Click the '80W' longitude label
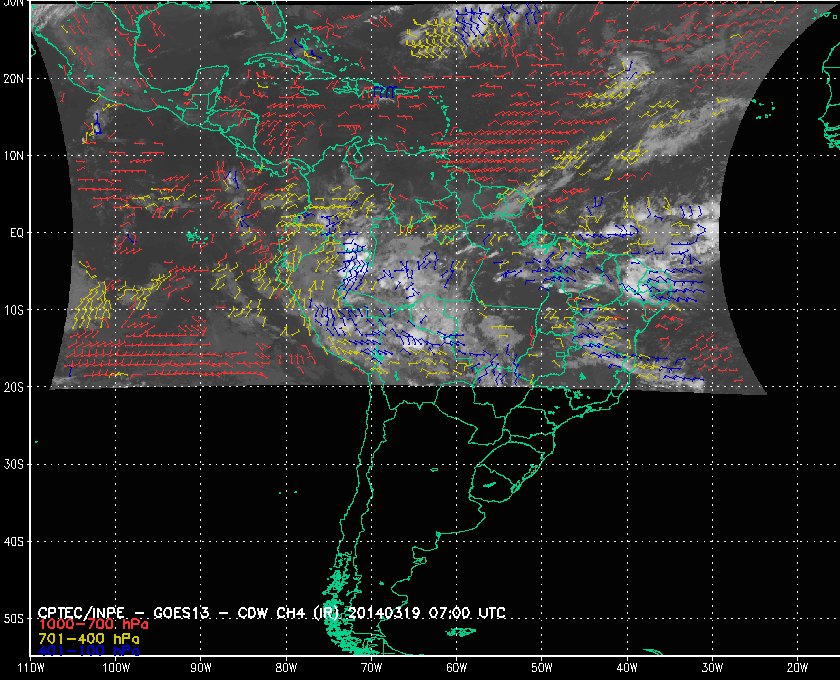The width and height of the screenshot is (840, 680). 286,668
